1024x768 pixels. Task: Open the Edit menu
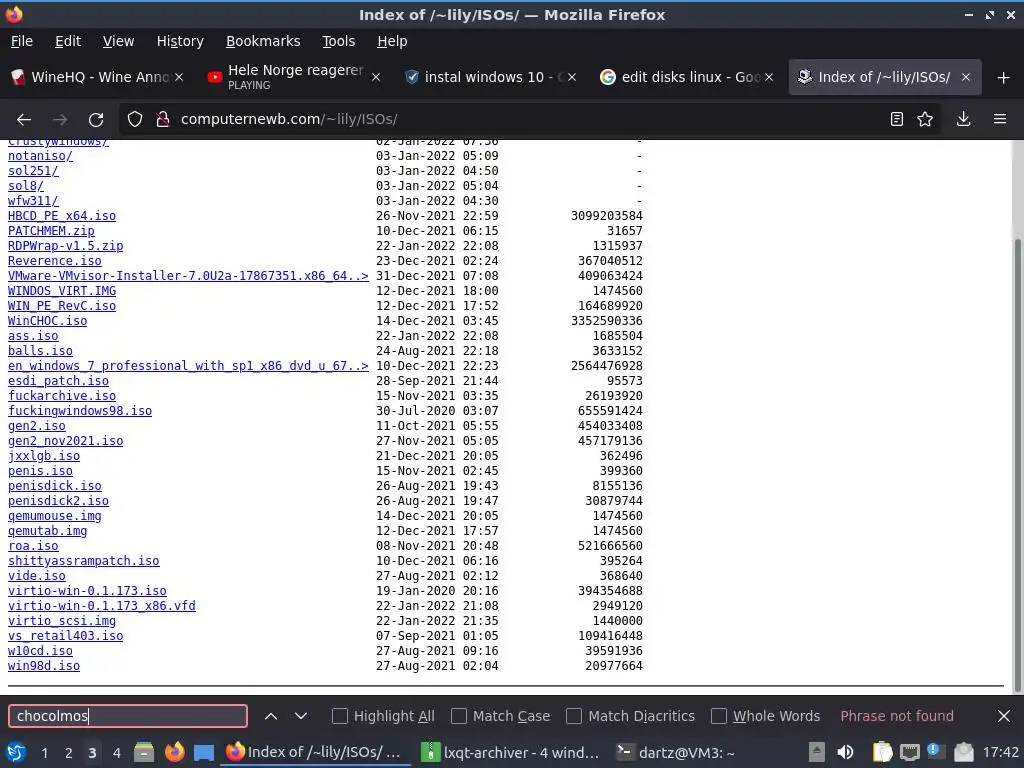(68, 41)
